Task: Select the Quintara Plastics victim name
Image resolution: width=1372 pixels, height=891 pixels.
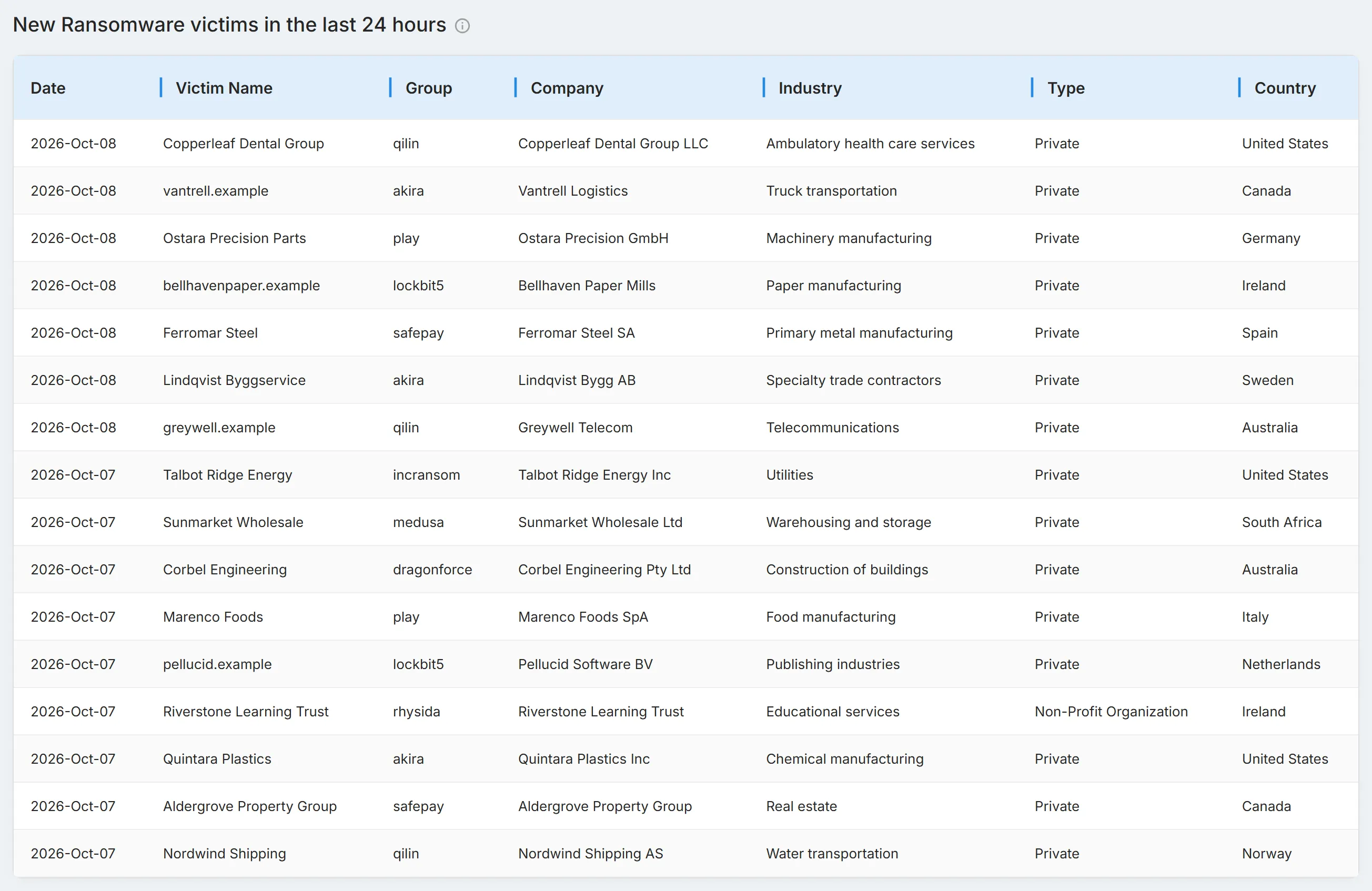Action: [x=217, y=758]
